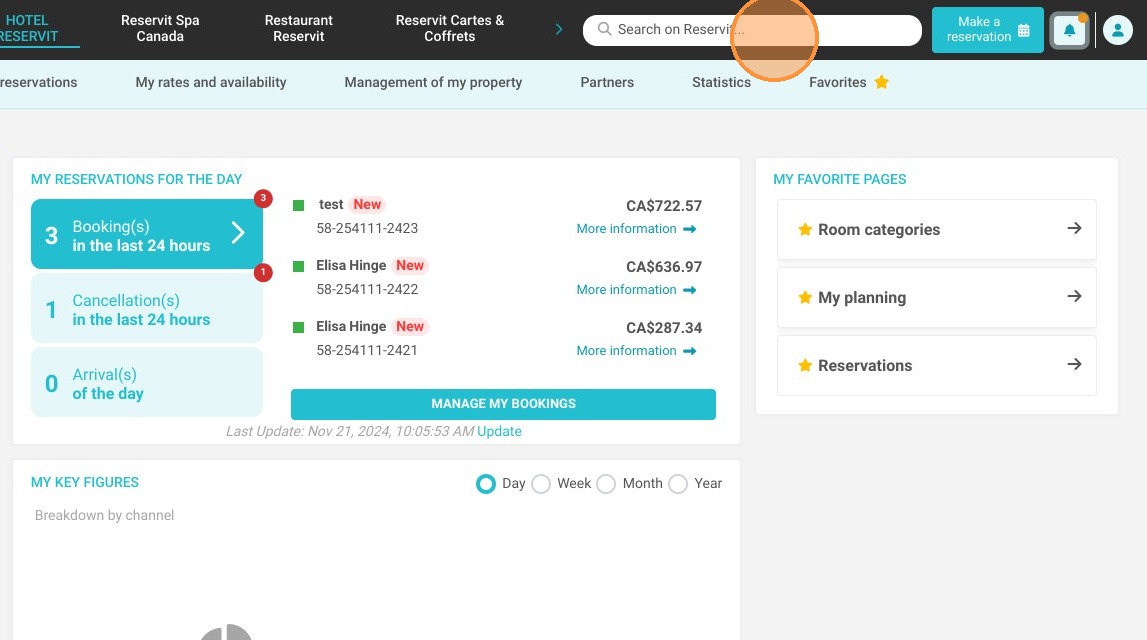Viewport: 1147px width, 640px height.
Task: Open the user profile avatar icon
Action: pos(1118,31)
